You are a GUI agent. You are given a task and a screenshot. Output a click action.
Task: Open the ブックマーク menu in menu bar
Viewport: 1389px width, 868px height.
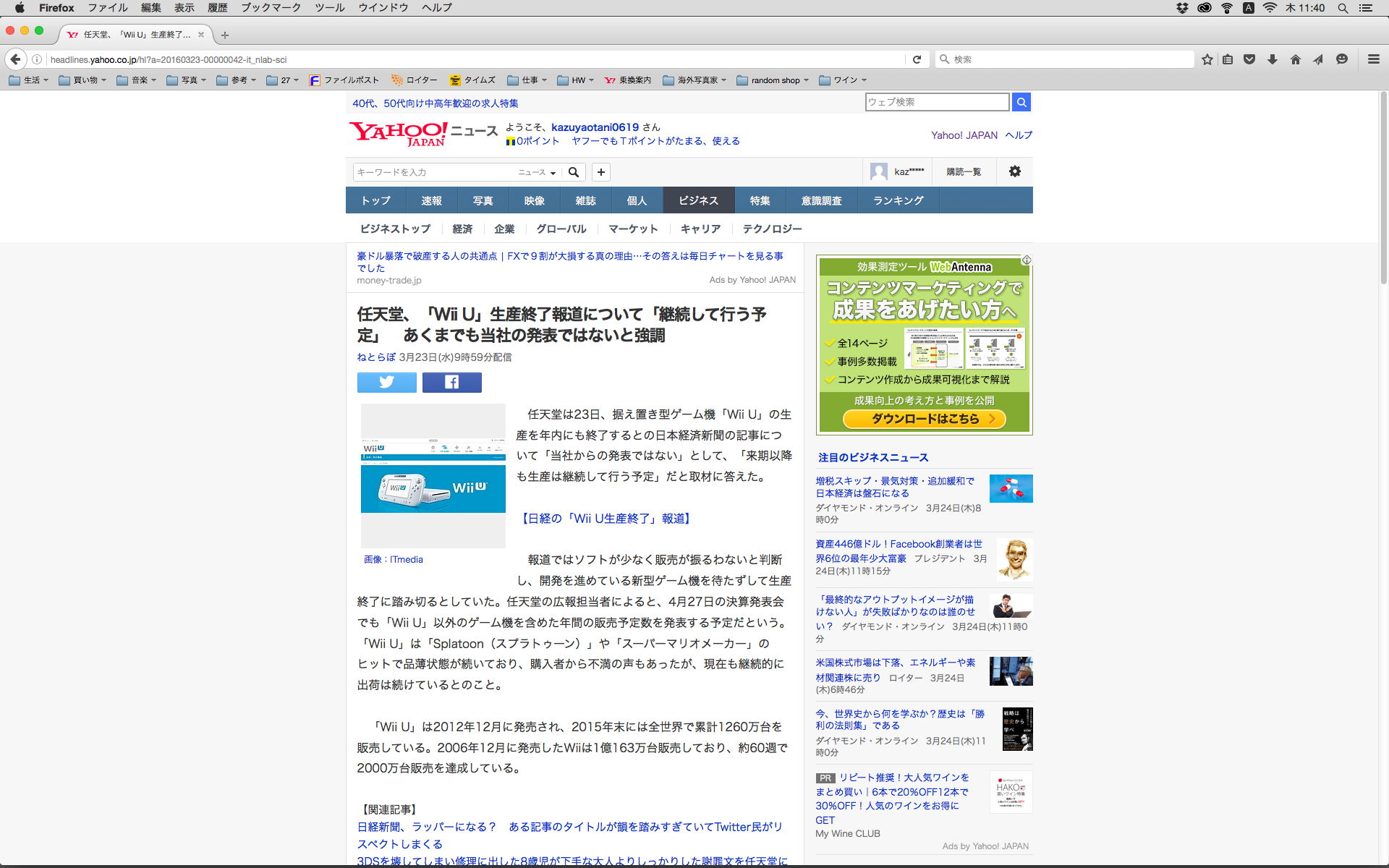click(271, 8)
